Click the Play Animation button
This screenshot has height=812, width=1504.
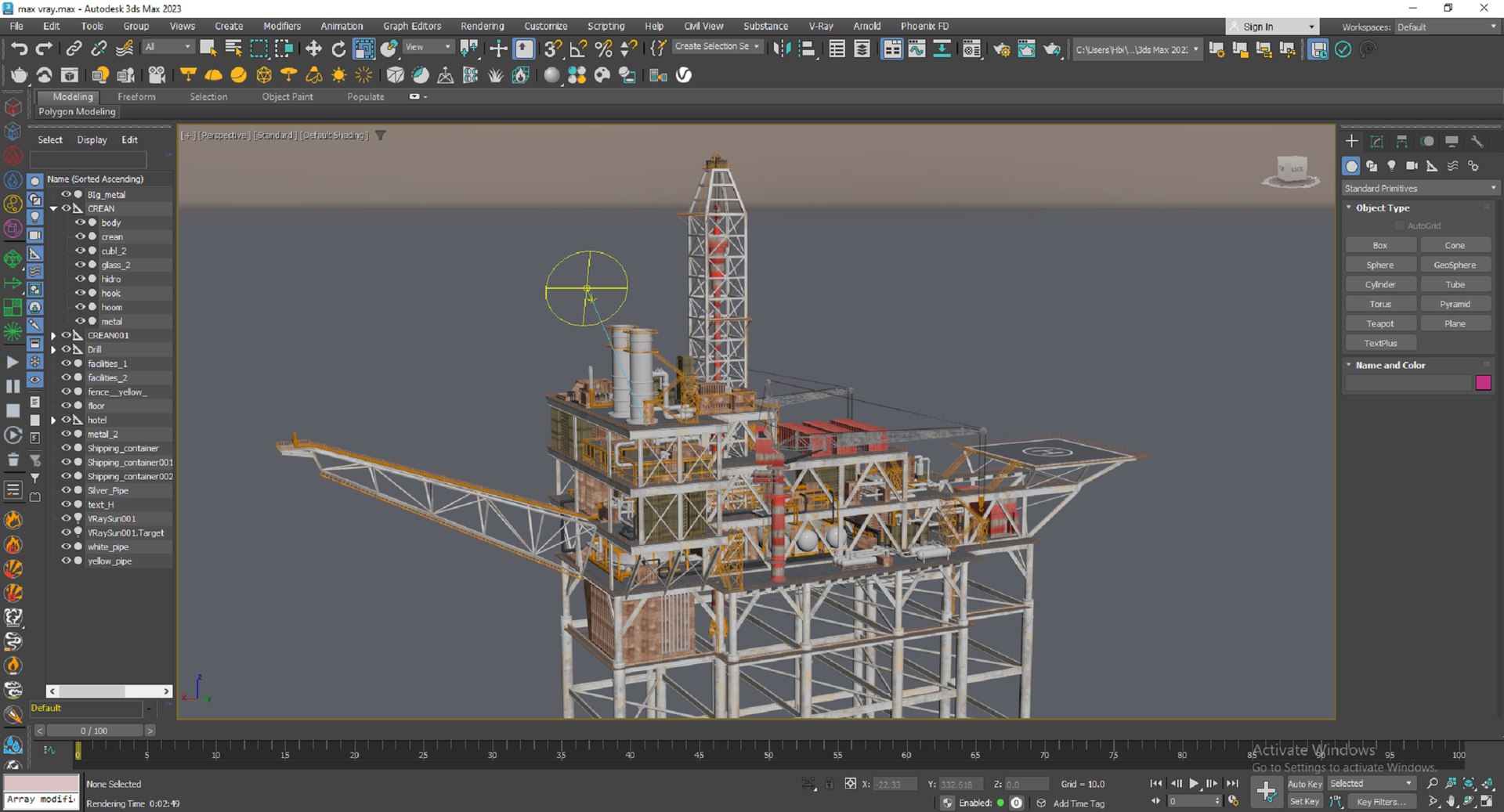click(1194, 783)
